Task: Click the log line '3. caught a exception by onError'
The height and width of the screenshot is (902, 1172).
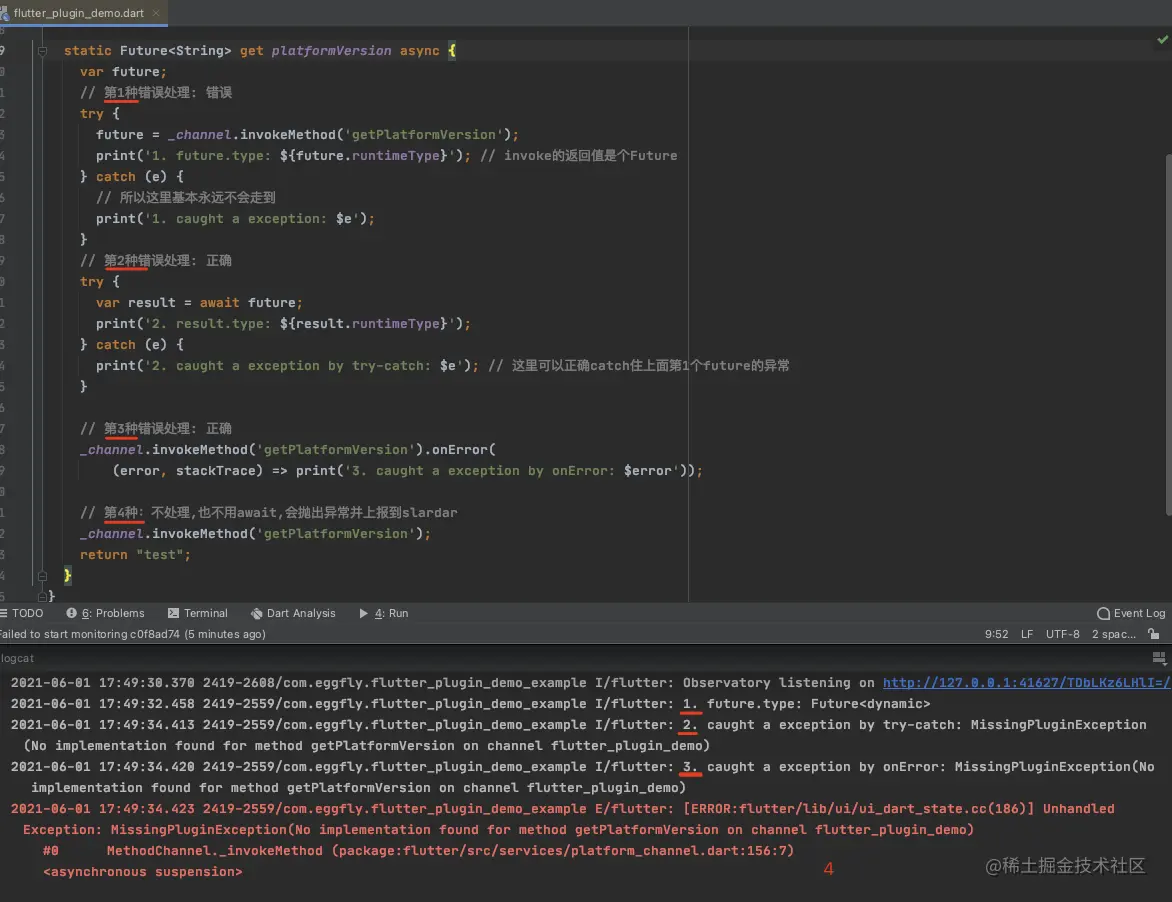Action: [582, 777]
